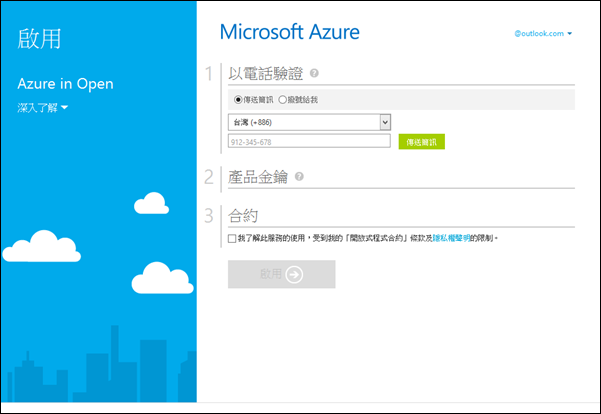Image resolution: width=601 pixels, height=414 pixels.
Task: Click the arrow circle icon on 啟用 button
Action: (x=294, y=274)
